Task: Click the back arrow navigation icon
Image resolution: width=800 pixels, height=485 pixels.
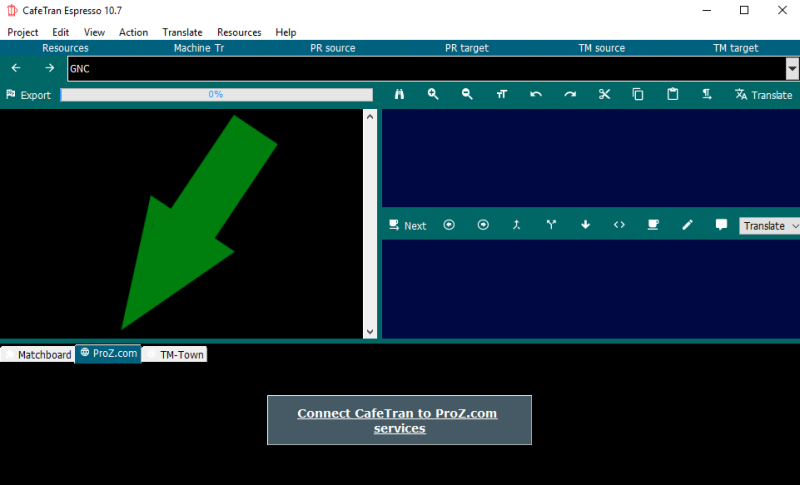Action: point(16,68)
